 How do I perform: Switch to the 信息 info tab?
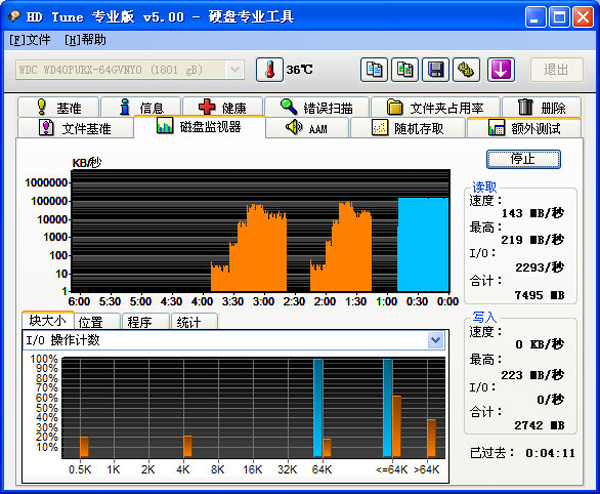click(x=141, y=108)
